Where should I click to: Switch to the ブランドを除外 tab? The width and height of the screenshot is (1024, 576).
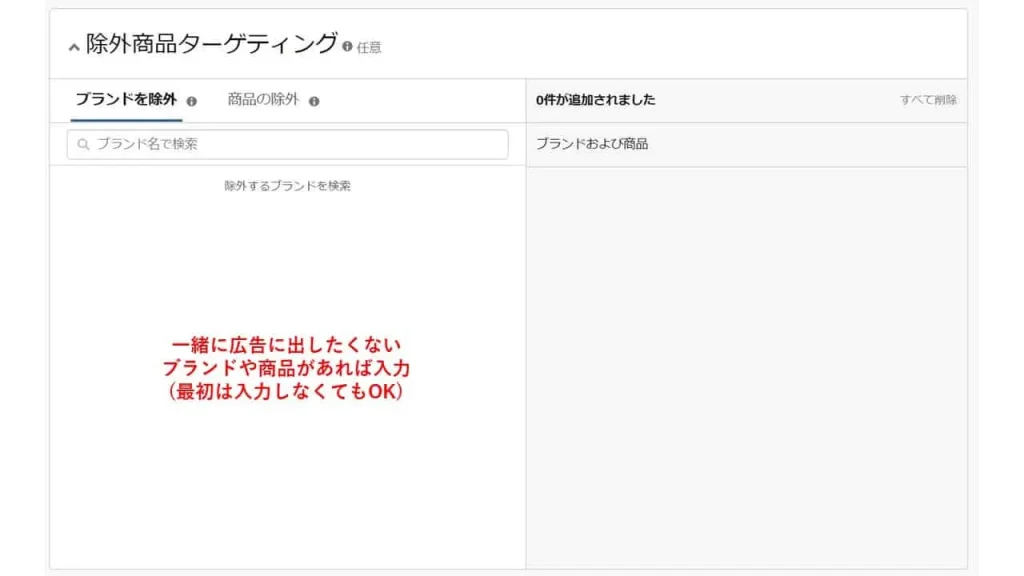tap(126, 99)
